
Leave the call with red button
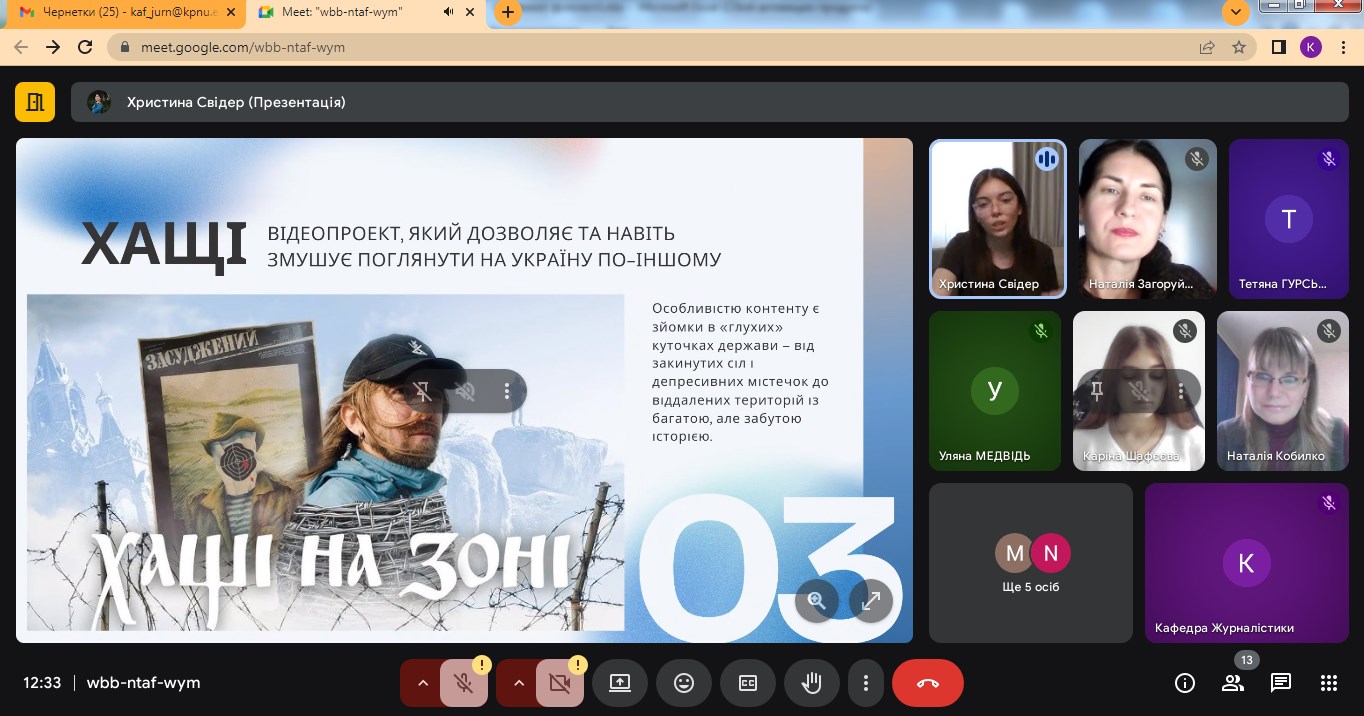(x=927, y=683)
